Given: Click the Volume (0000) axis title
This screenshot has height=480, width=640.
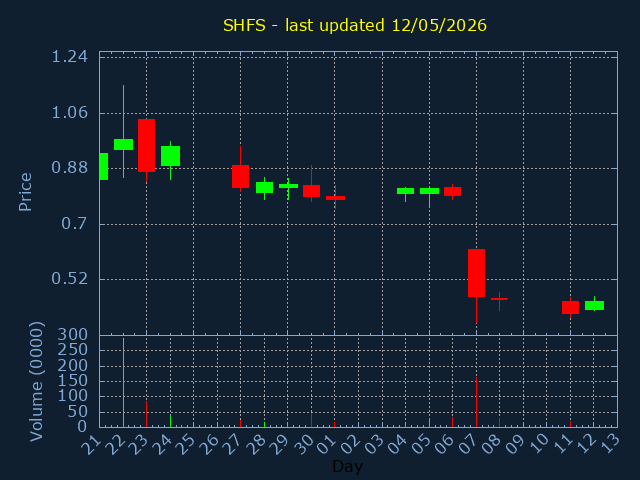Looking at the screenshot, I should (36, 381).
